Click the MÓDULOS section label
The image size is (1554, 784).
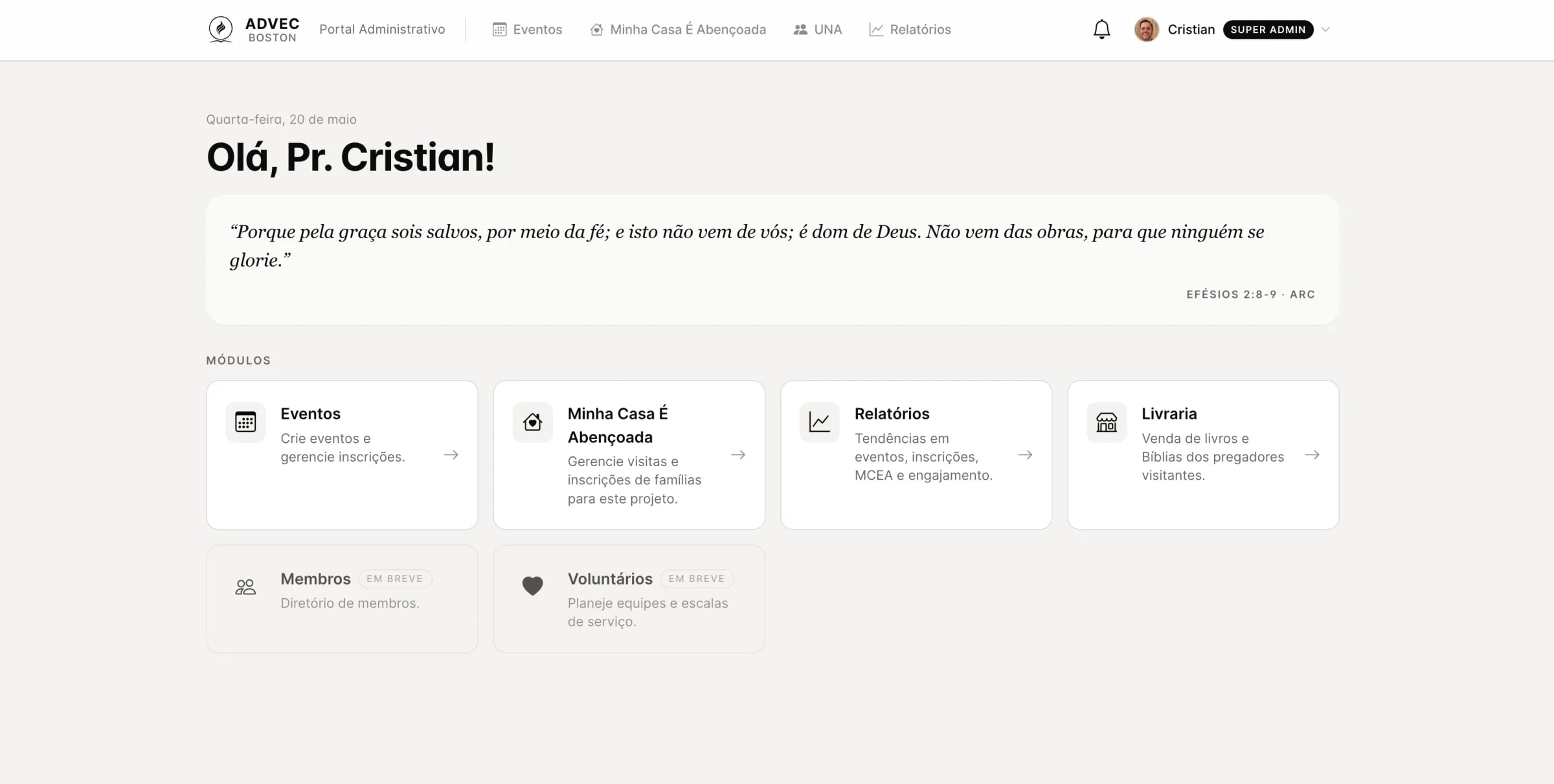[x=238, y=361]
